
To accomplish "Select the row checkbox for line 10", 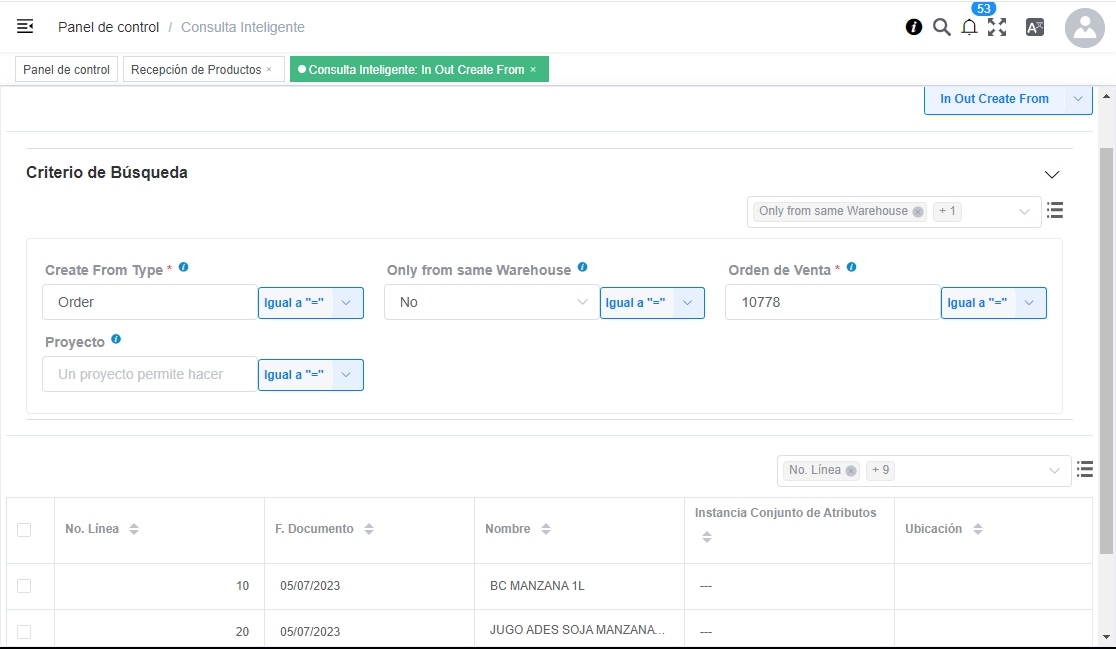I will pos(24,586).
